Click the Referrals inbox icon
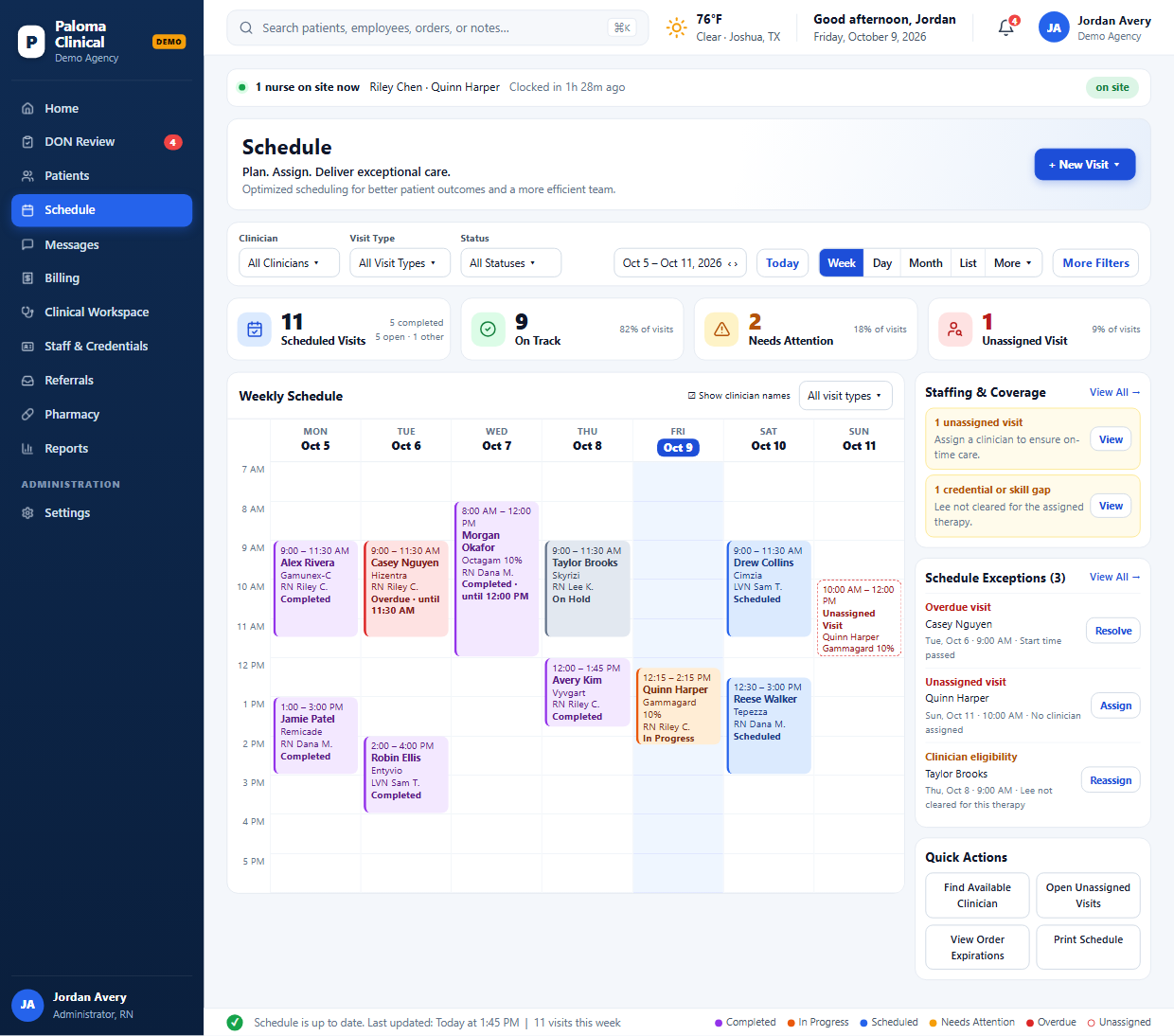Image resolution: width=1174 pixels, height=1036 pixels. click(27, 381)
